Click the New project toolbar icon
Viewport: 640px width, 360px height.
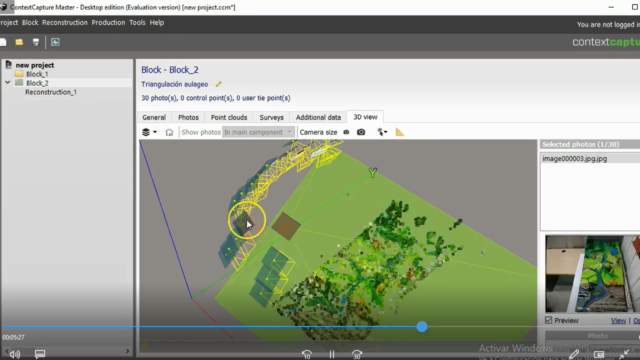[x=3, y=42]
